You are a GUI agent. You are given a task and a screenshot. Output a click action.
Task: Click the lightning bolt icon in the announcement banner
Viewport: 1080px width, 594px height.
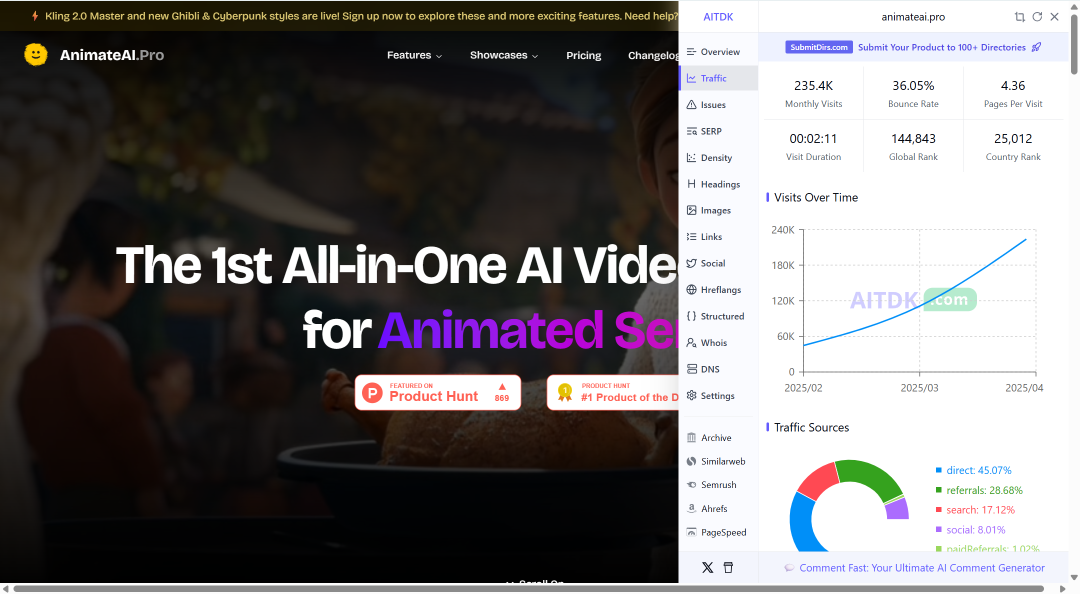(x=34, y=16)
